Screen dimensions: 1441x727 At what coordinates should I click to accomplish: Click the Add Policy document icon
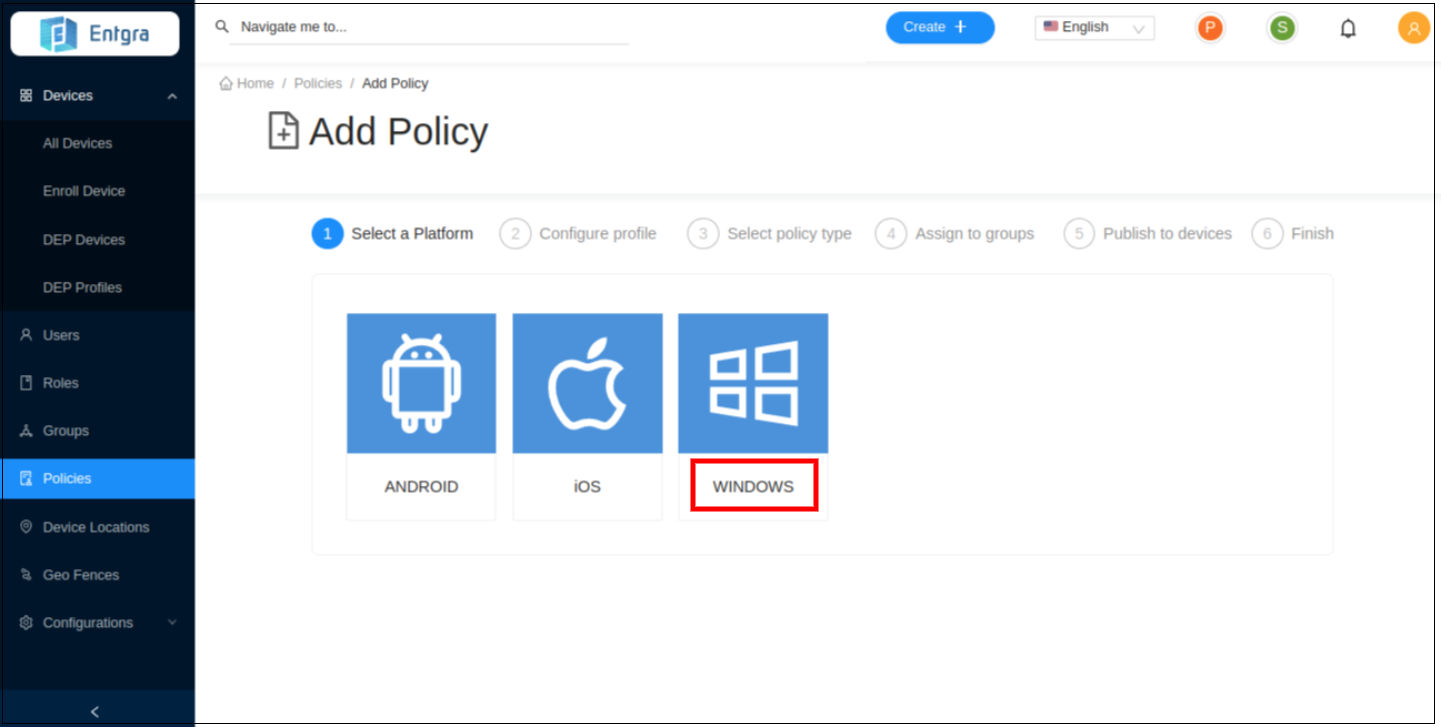tap(283, 131)
